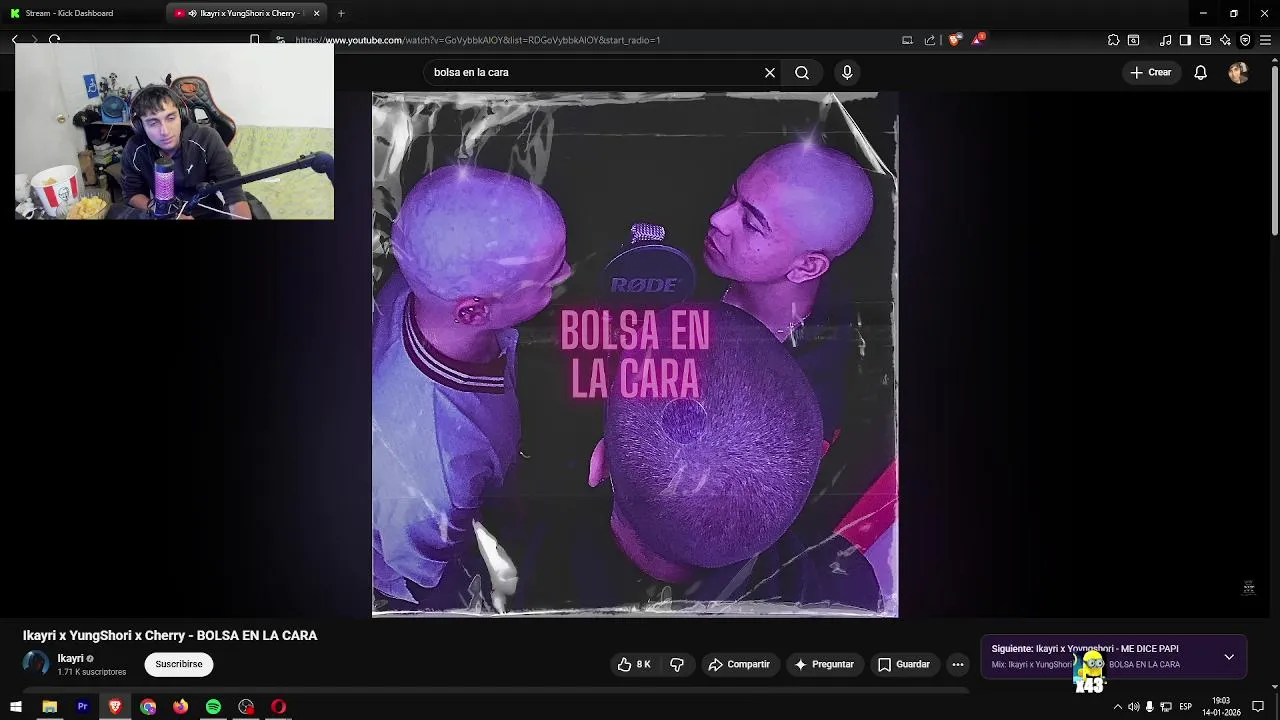The width and height of the screenshot is (1280, 720).
Task: Click the BOLSA EN LA CARA video player
Action: point(635,355)
